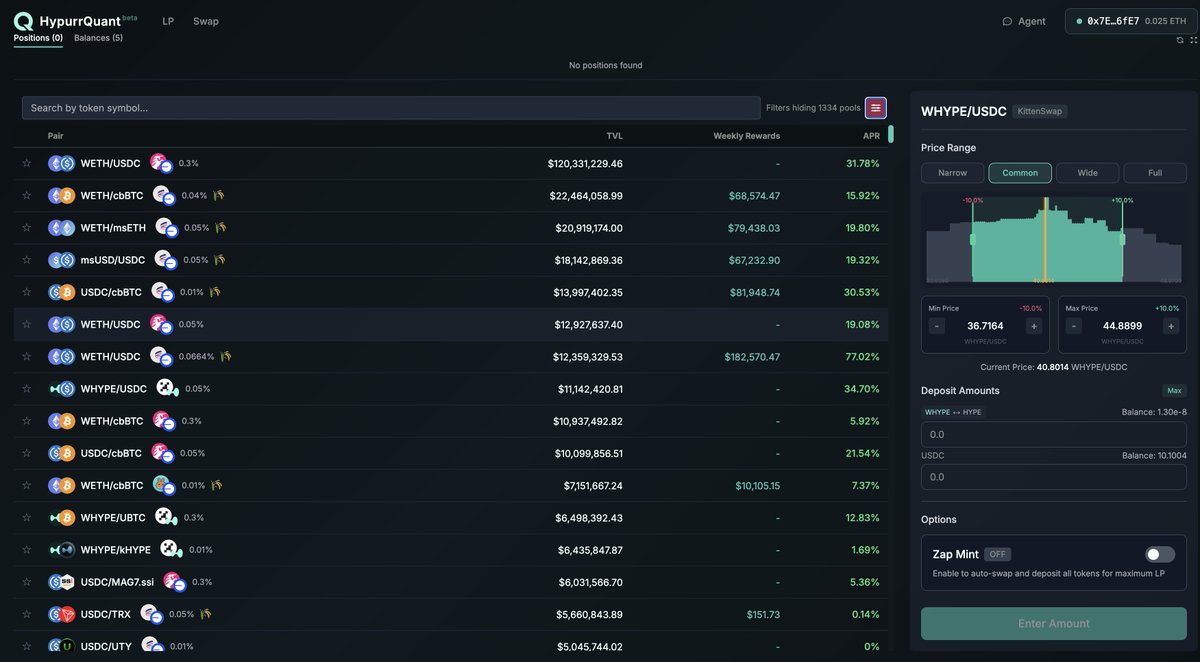The image size is (1200, 662).
Task: Star the USDC/TRX pool
Action: 27,614
